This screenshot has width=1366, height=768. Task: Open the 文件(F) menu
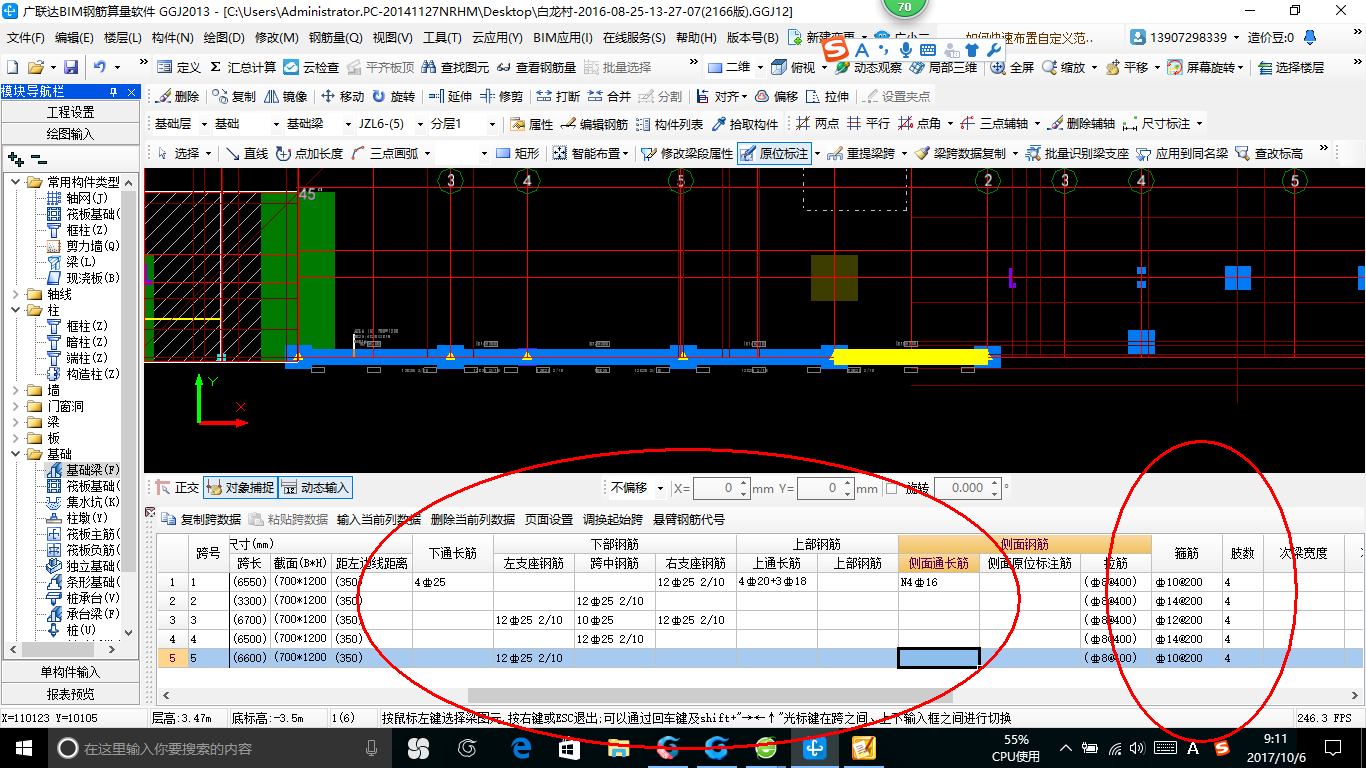click(x=27, y=38)
